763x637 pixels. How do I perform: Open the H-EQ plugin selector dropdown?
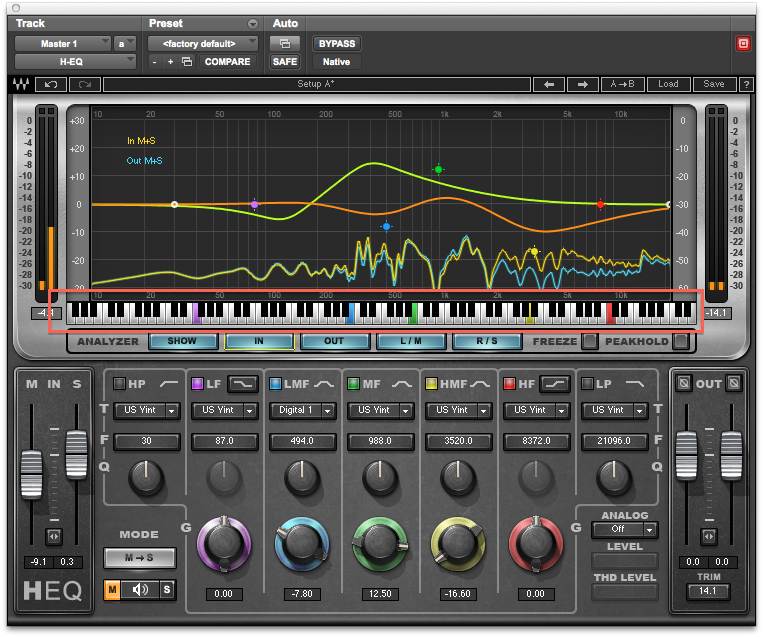(75, 62)
